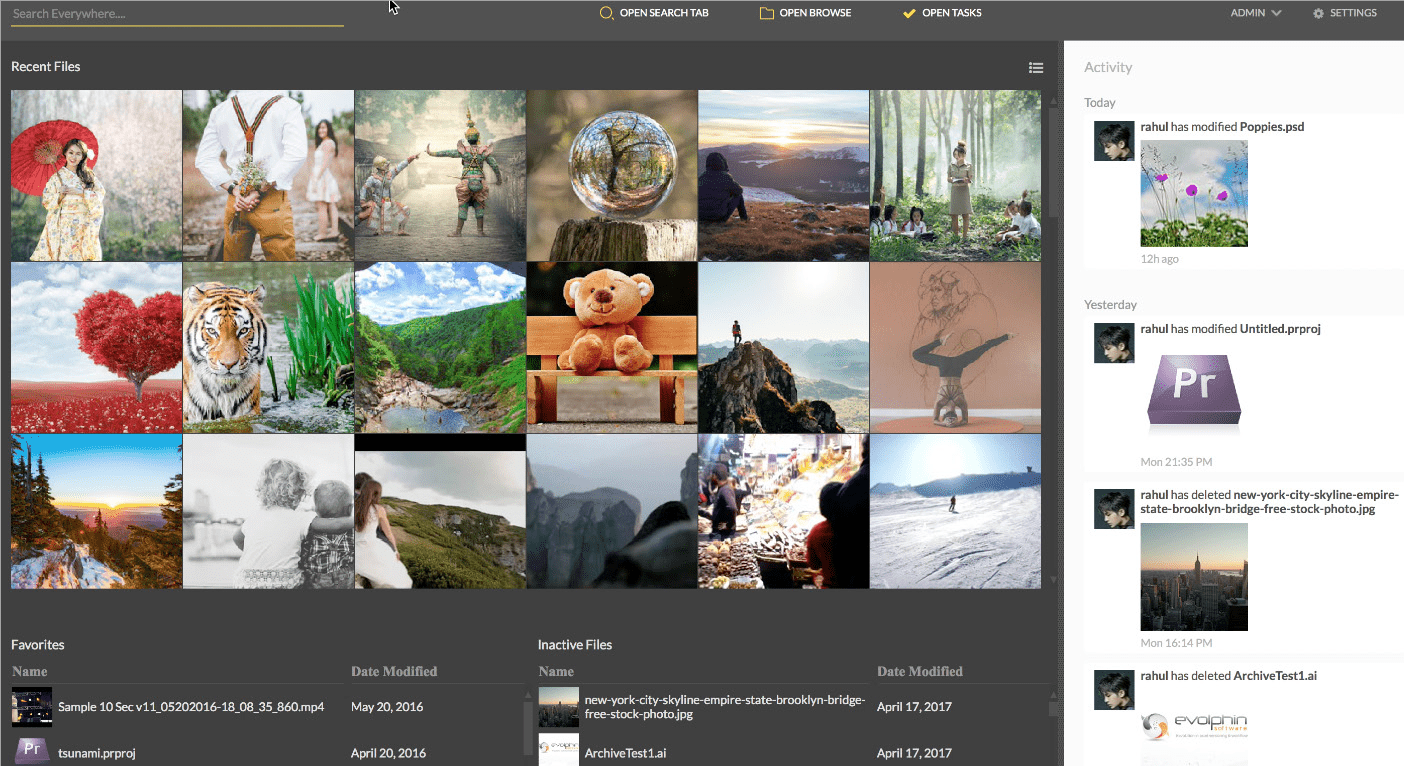
Task: Click the tsunami.prproj Premiere icon
Action: (x=32, y=750)
